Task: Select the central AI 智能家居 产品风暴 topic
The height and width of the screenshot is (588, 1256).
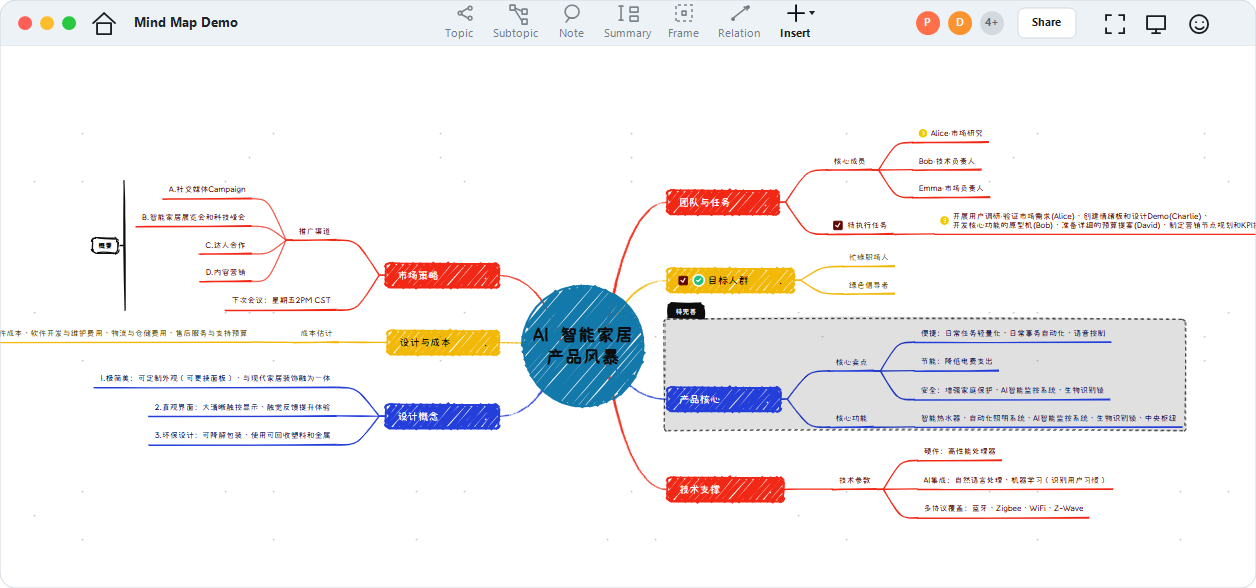Action: [x=582, y=346]
